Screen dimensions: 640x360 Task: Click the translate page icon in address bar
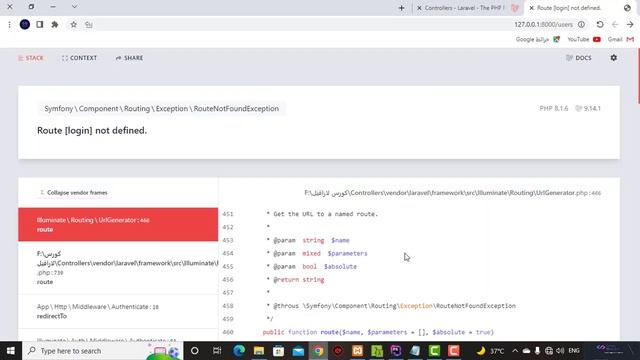(x=89, y=24)
